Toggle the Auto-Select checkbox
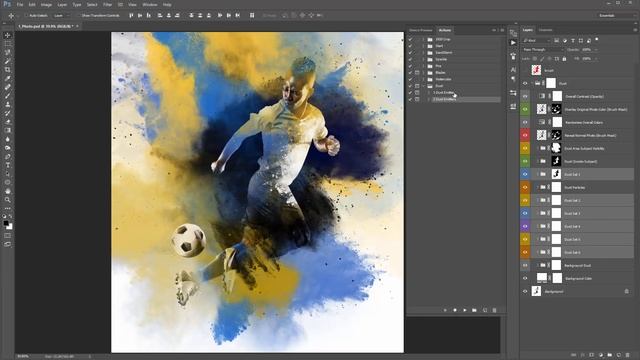The width and height of the screenshot is (640, 360). pyautogui.click(x=26, y=16)
